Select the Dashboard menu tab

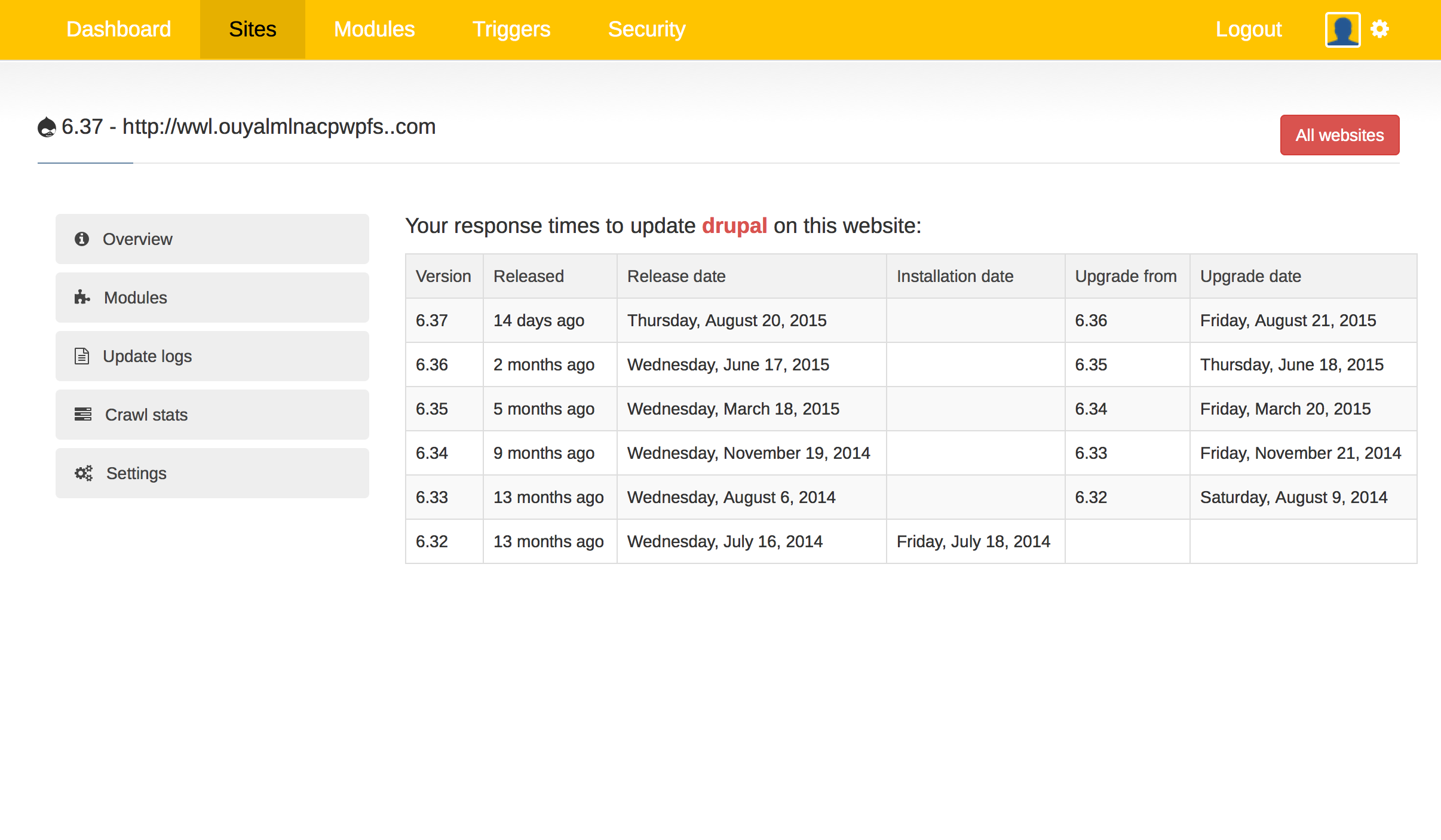coord(119,30)
